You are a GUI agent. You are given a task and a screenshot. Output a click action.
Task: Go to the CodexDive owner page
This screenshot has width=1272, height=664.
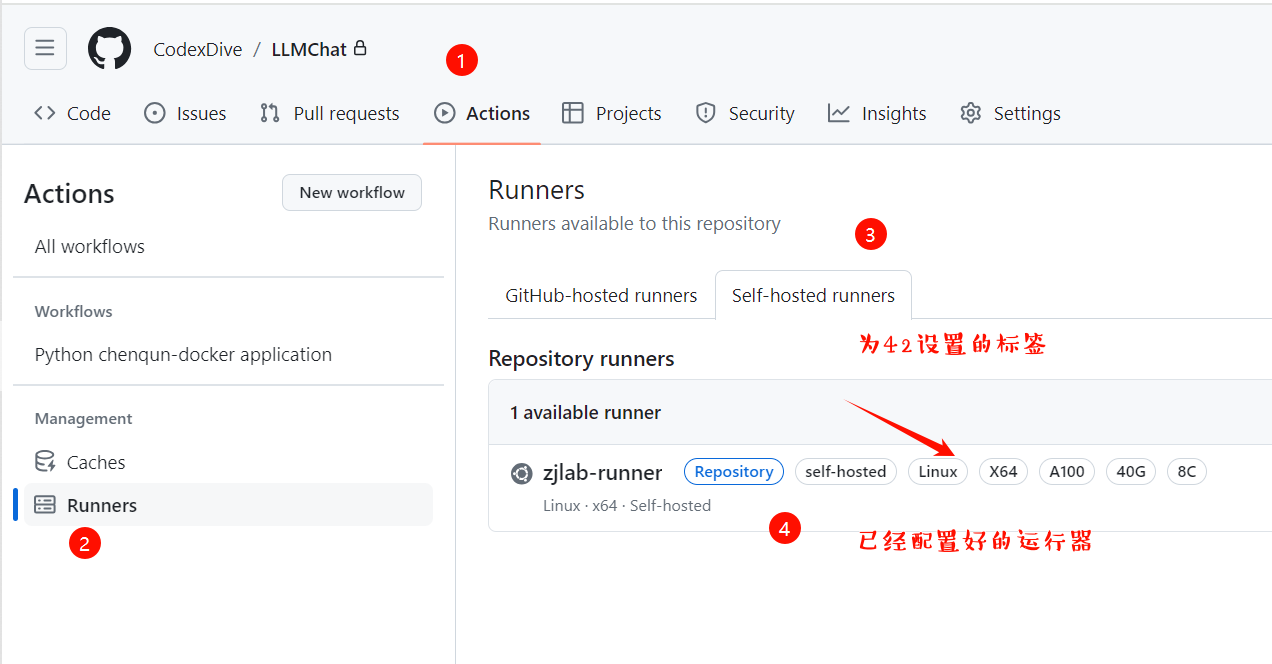pos(197,49)
